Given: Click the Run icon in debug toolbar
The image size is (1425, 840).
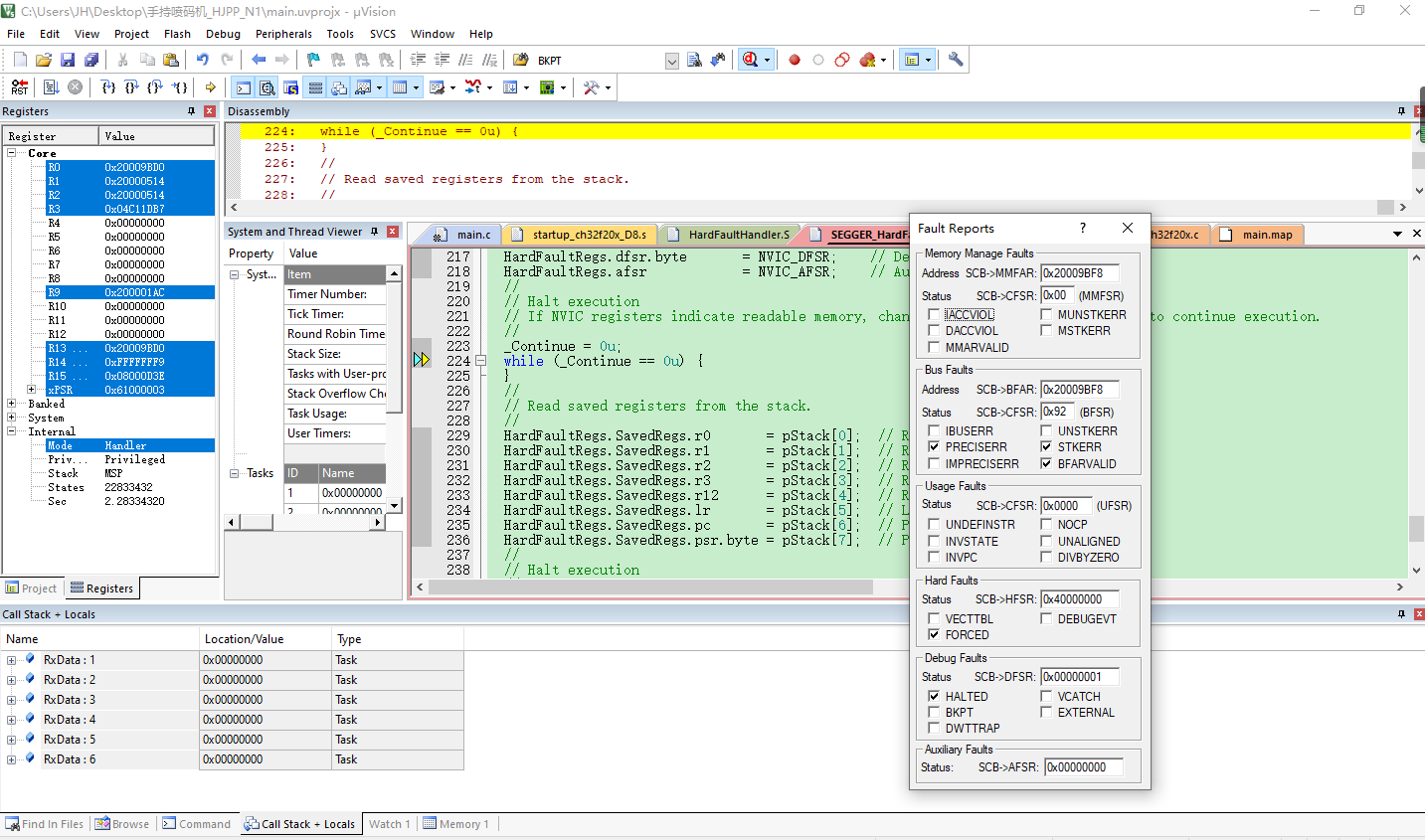Looking at the screenshot, I should [51, 87].
